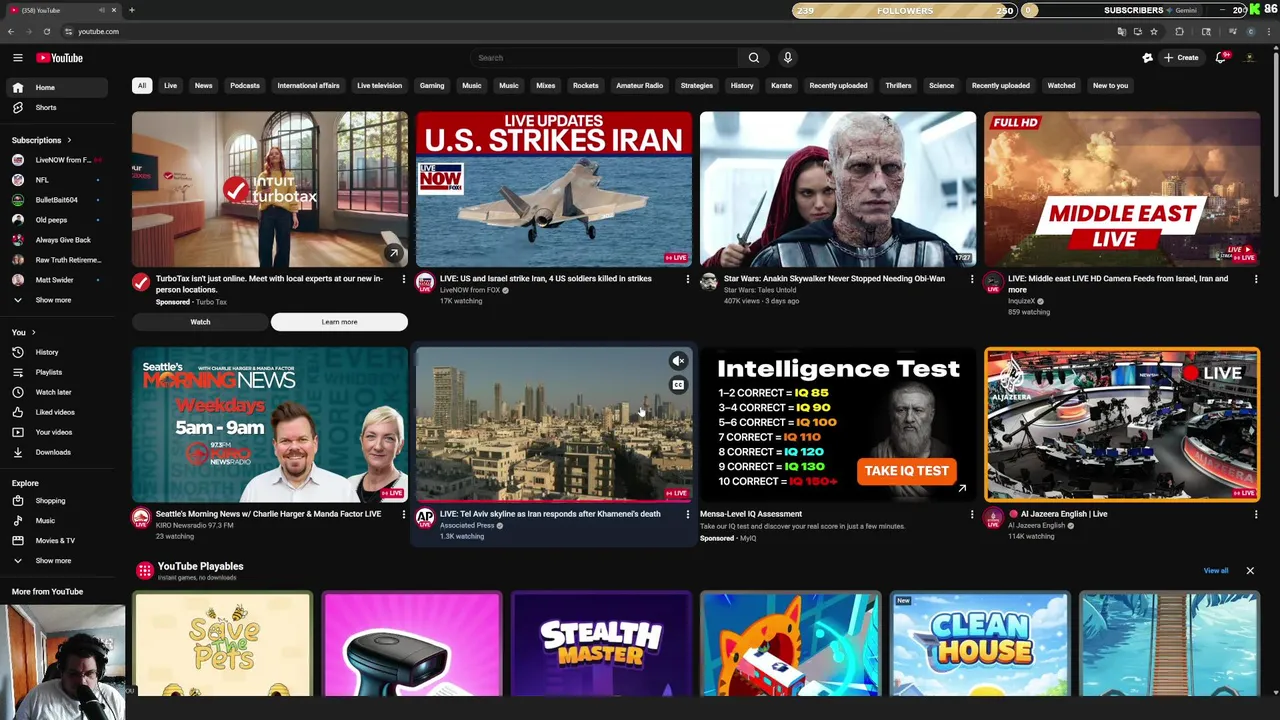This screenshot has height=720, width=1280.
Task: Click the search magnifier button
Action: coord(754,58)
